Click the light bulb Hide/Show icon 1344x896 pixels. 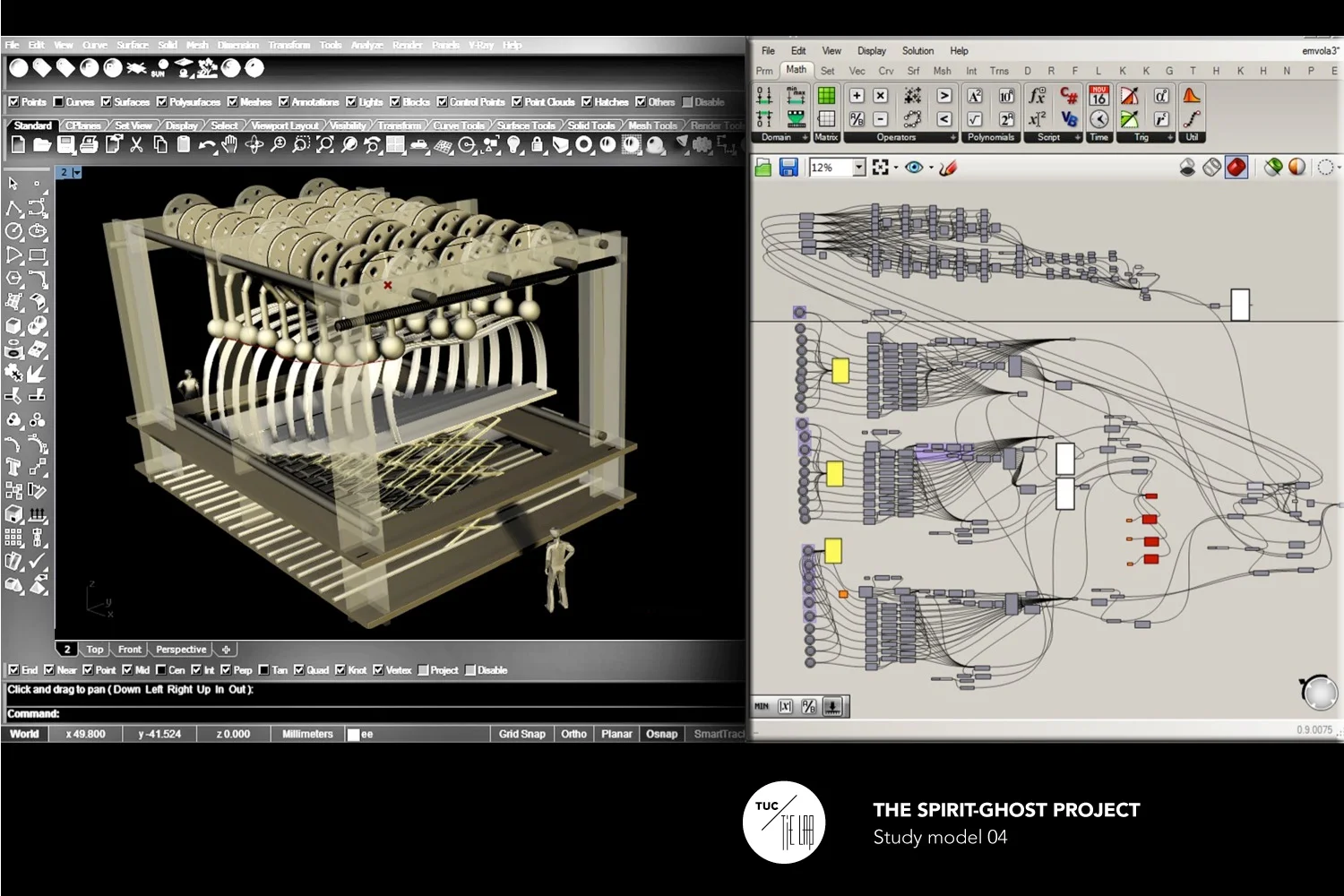(513, 144)
